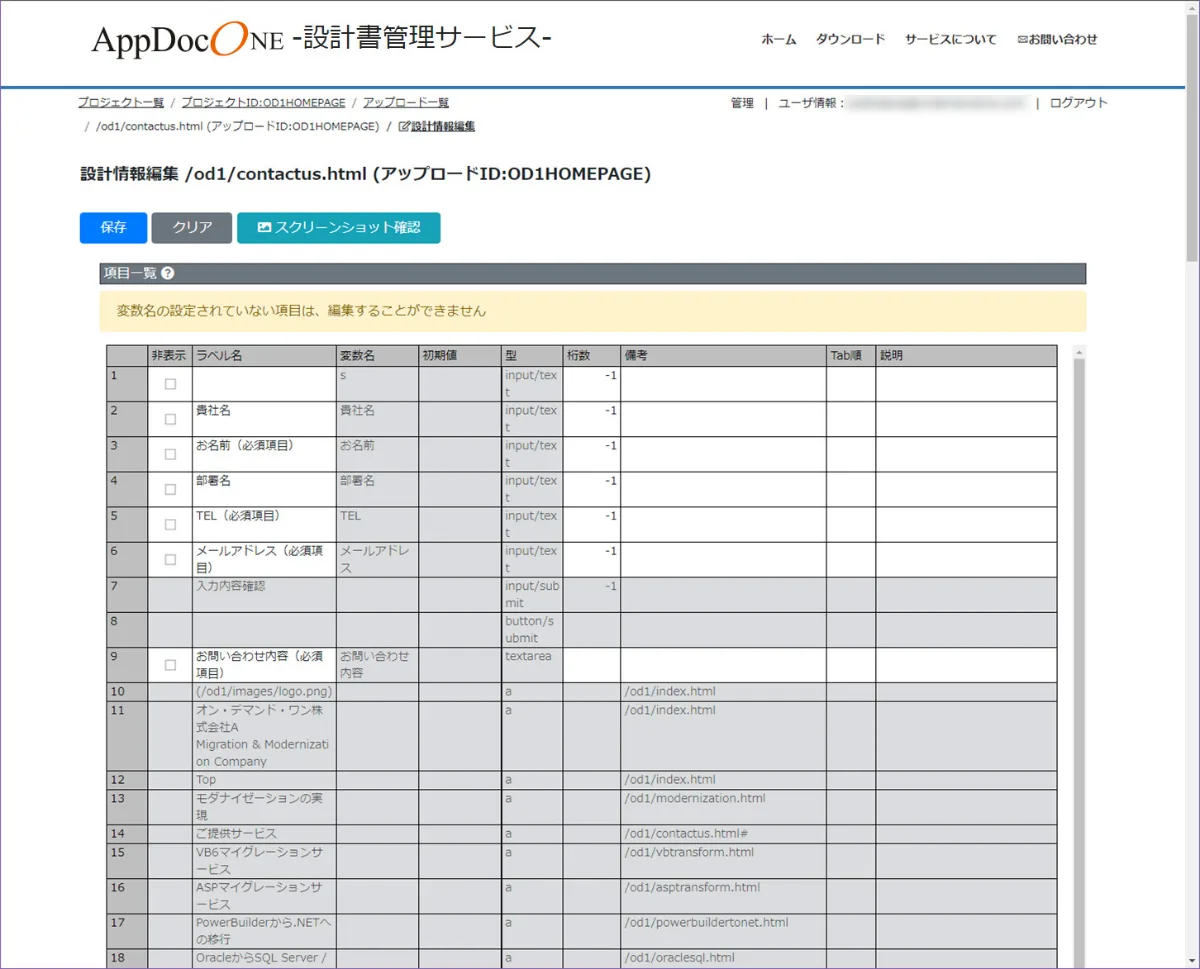
Task: Toggle 非表示 checkbox for メールアドレス row
Action: point(170,559)
